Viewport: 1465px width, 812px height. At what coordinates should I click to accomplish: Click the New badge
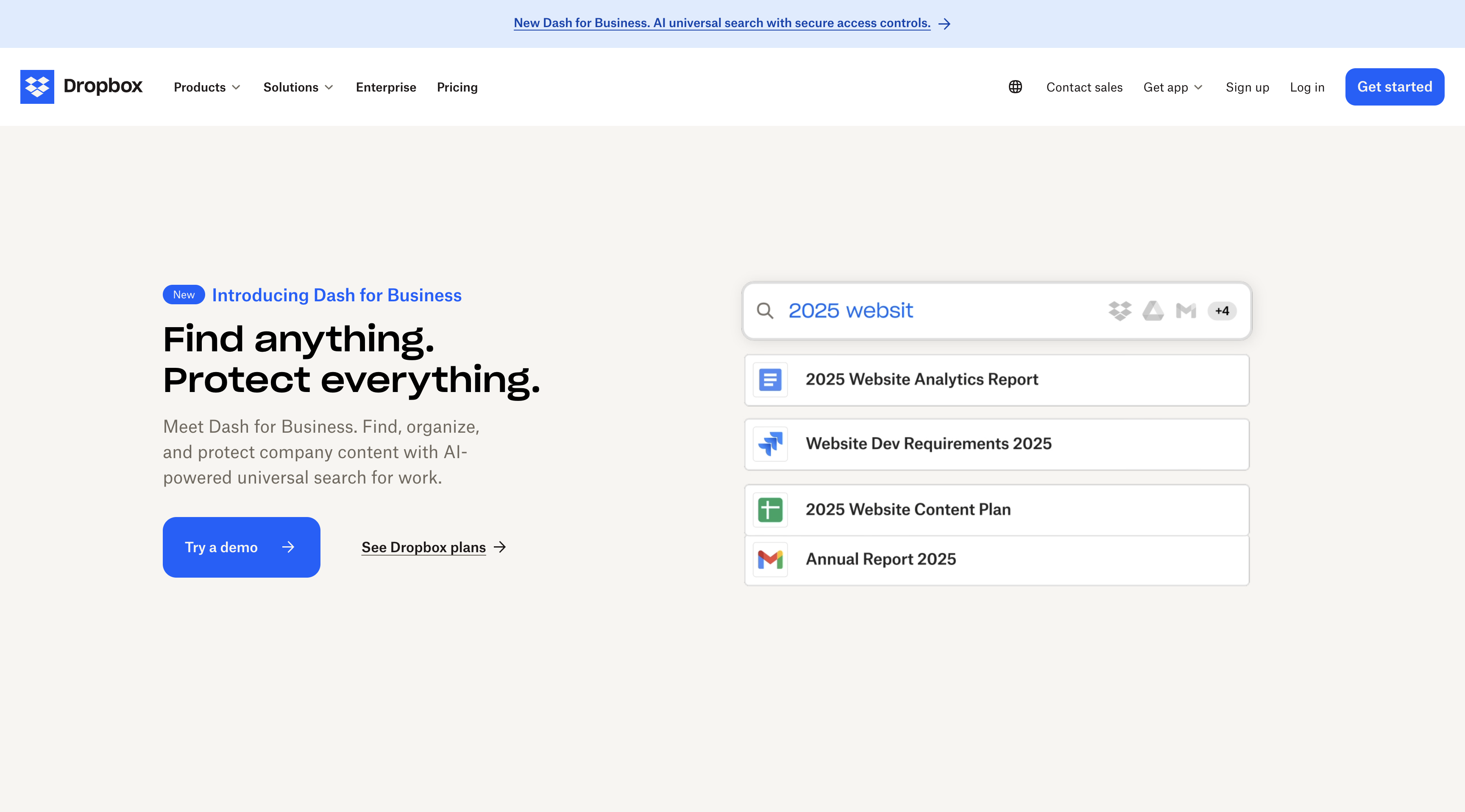pos(184,295)
